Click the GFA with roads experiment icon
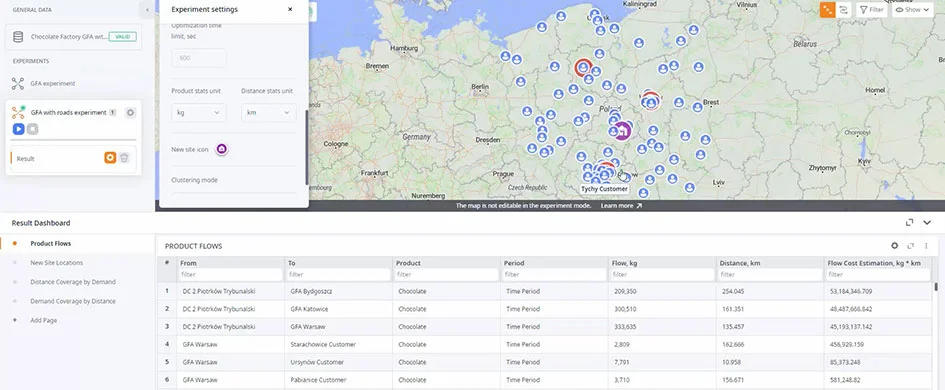945x390 pixels. 18,112
